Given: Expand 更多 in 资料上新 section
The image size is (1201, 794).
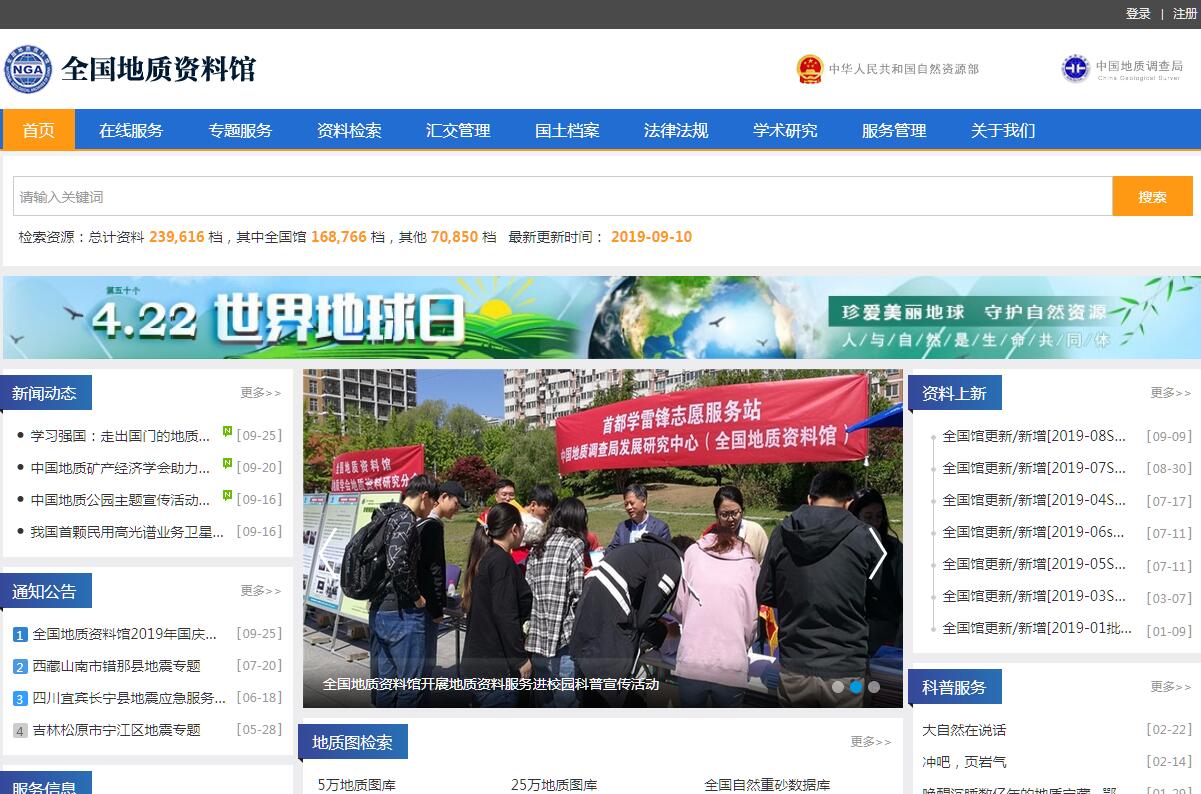Looking at the screenshot, I should point(1171,393).
